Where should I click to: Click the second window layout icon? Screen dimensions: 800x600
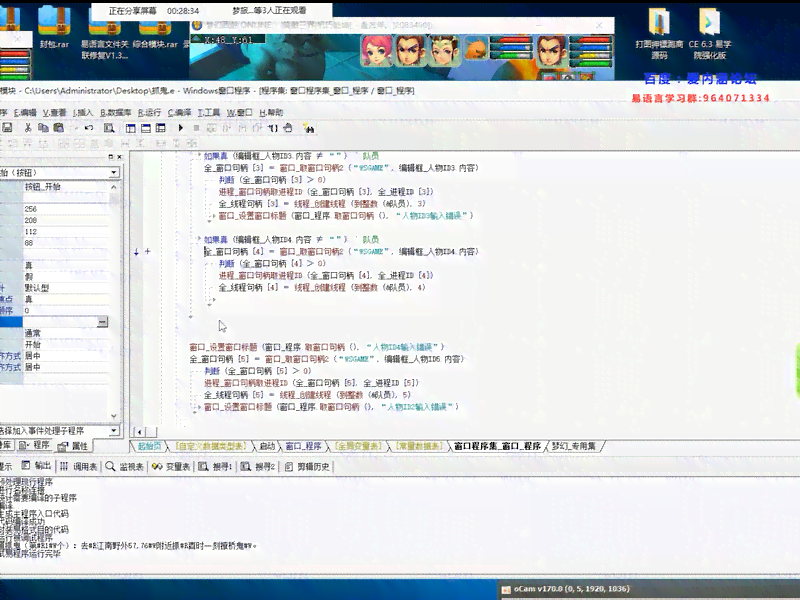[x=146, y=128]
